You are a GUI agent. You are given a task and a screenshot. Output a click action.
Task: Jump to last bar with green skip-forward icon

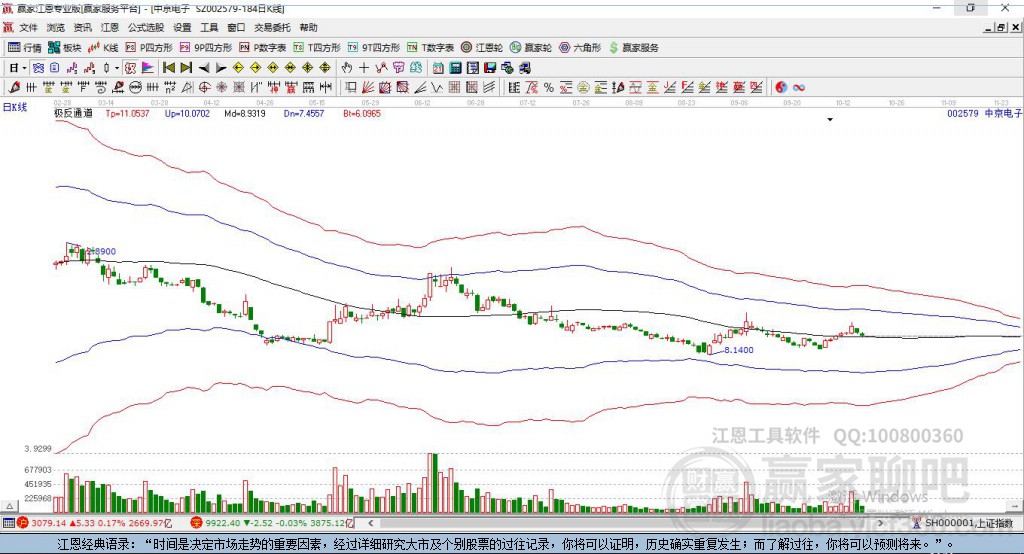click(x=186, y=68)
